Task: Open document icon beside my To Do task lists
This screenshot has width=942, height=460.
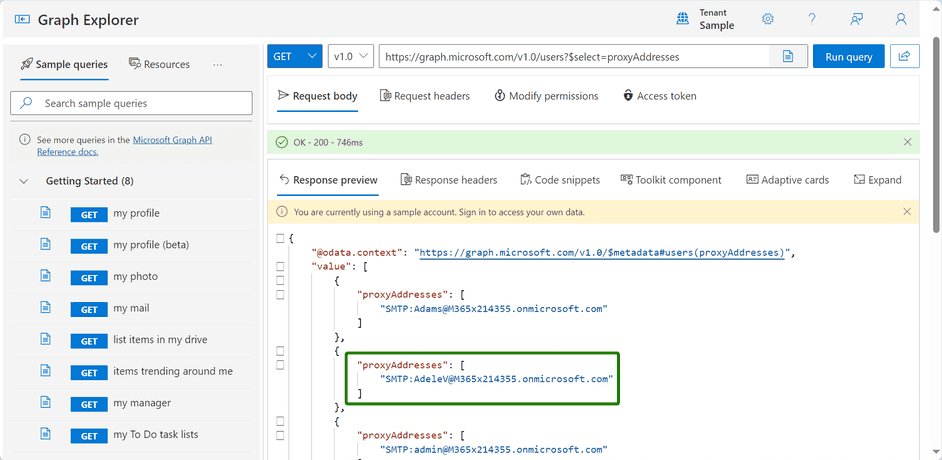Action: 46,434
